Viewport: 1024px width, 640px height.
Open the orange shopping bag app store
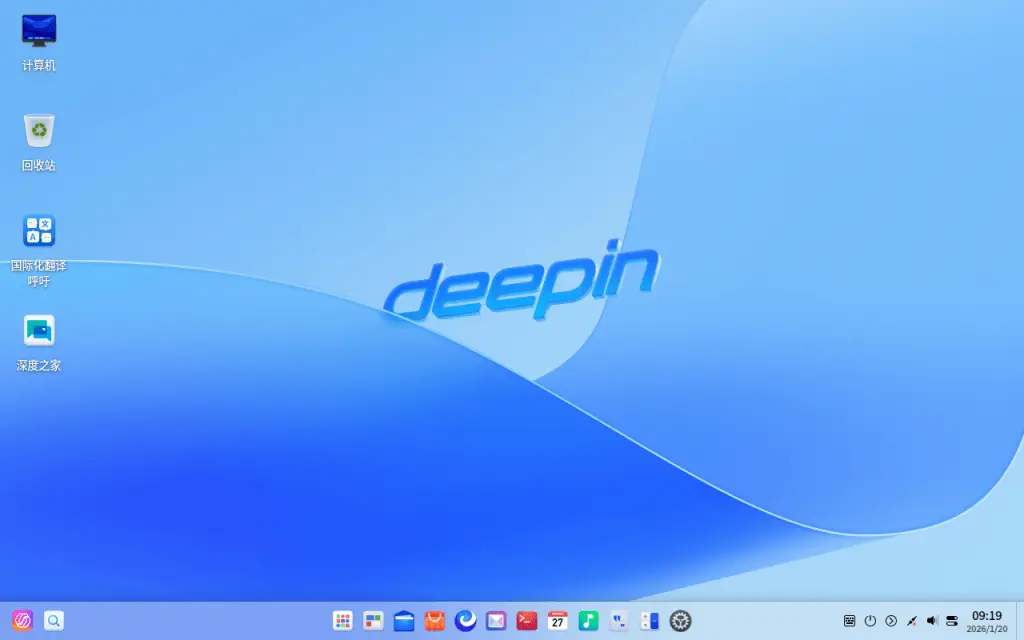434,621
